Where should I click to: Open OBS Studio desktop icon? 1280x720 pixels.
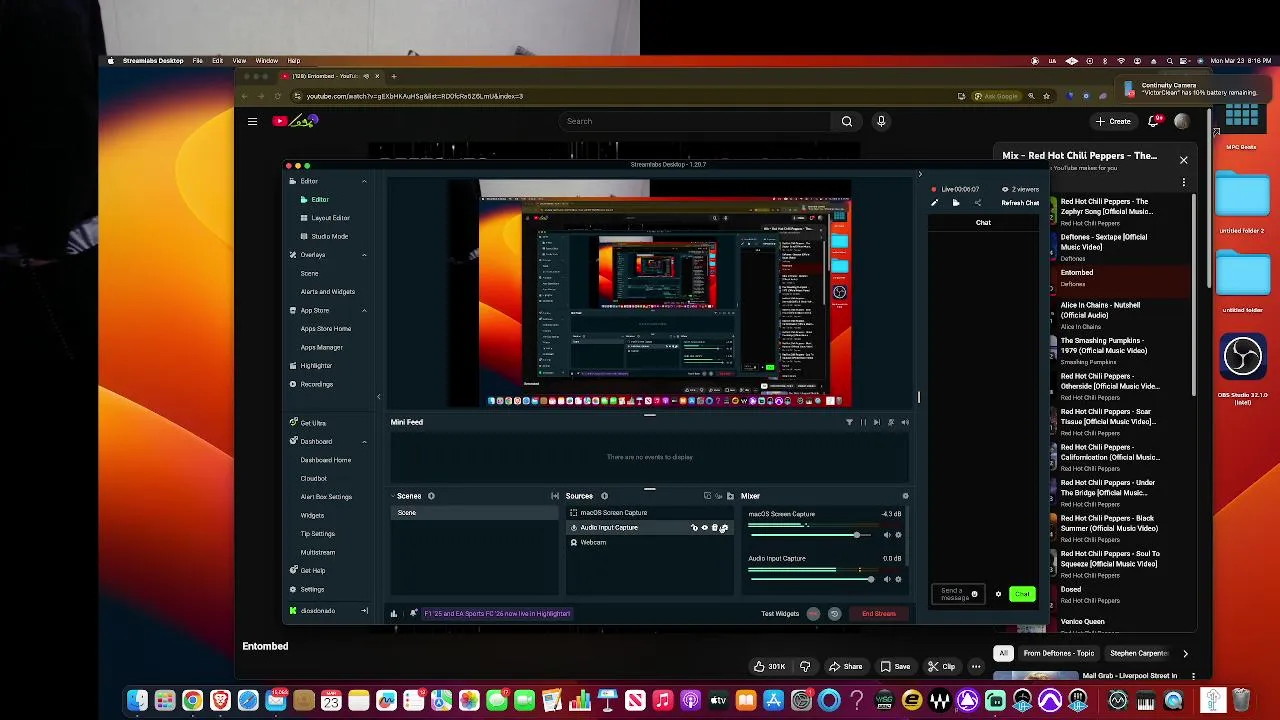tap(1243, 358)
